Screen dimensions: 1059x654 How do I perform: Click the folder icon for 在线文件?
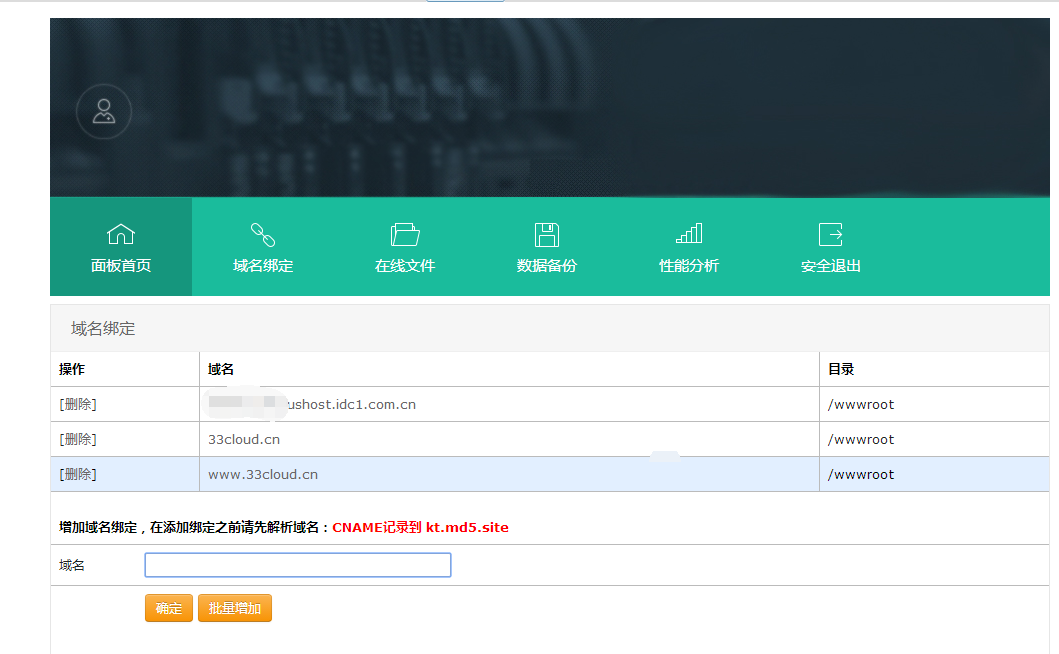[405, 234]
